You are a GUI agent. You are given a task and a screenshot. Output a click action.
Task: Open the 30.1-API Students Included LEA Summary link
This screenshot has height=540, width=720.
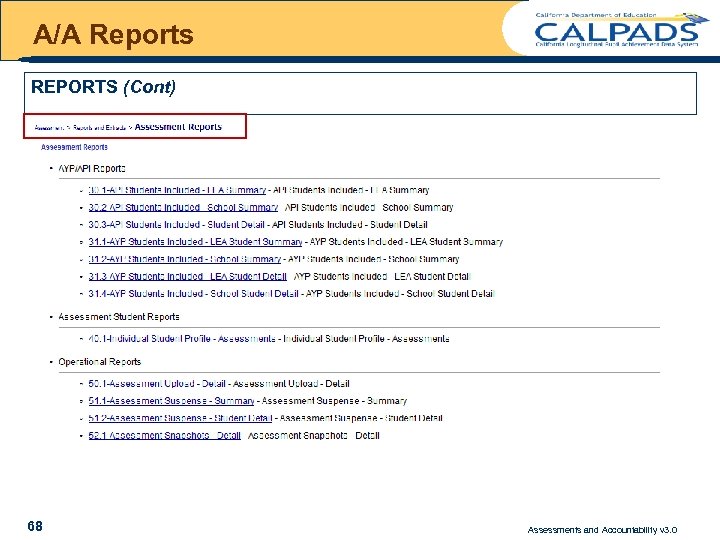177,190
